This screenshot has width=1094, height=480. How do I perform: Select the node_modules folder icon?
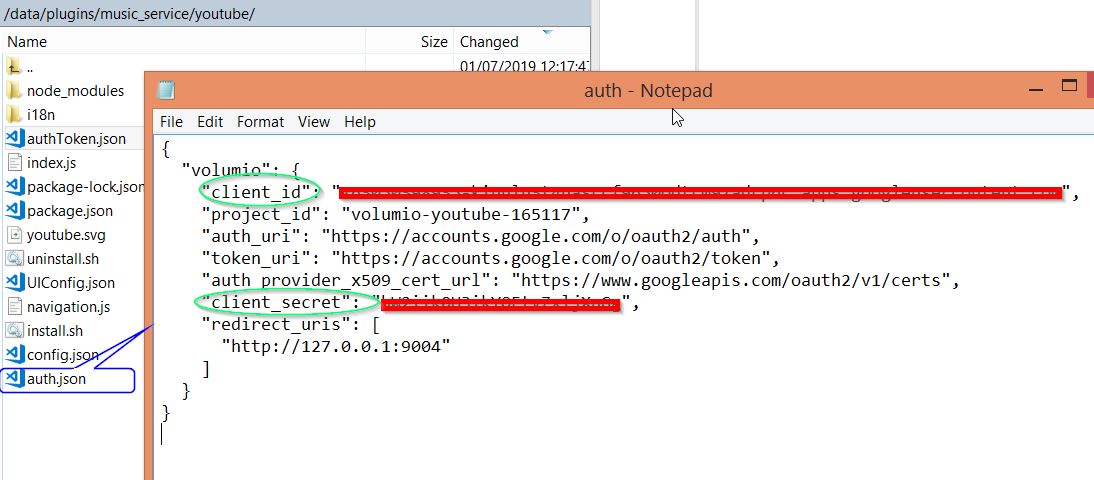(x=14, y=90)
